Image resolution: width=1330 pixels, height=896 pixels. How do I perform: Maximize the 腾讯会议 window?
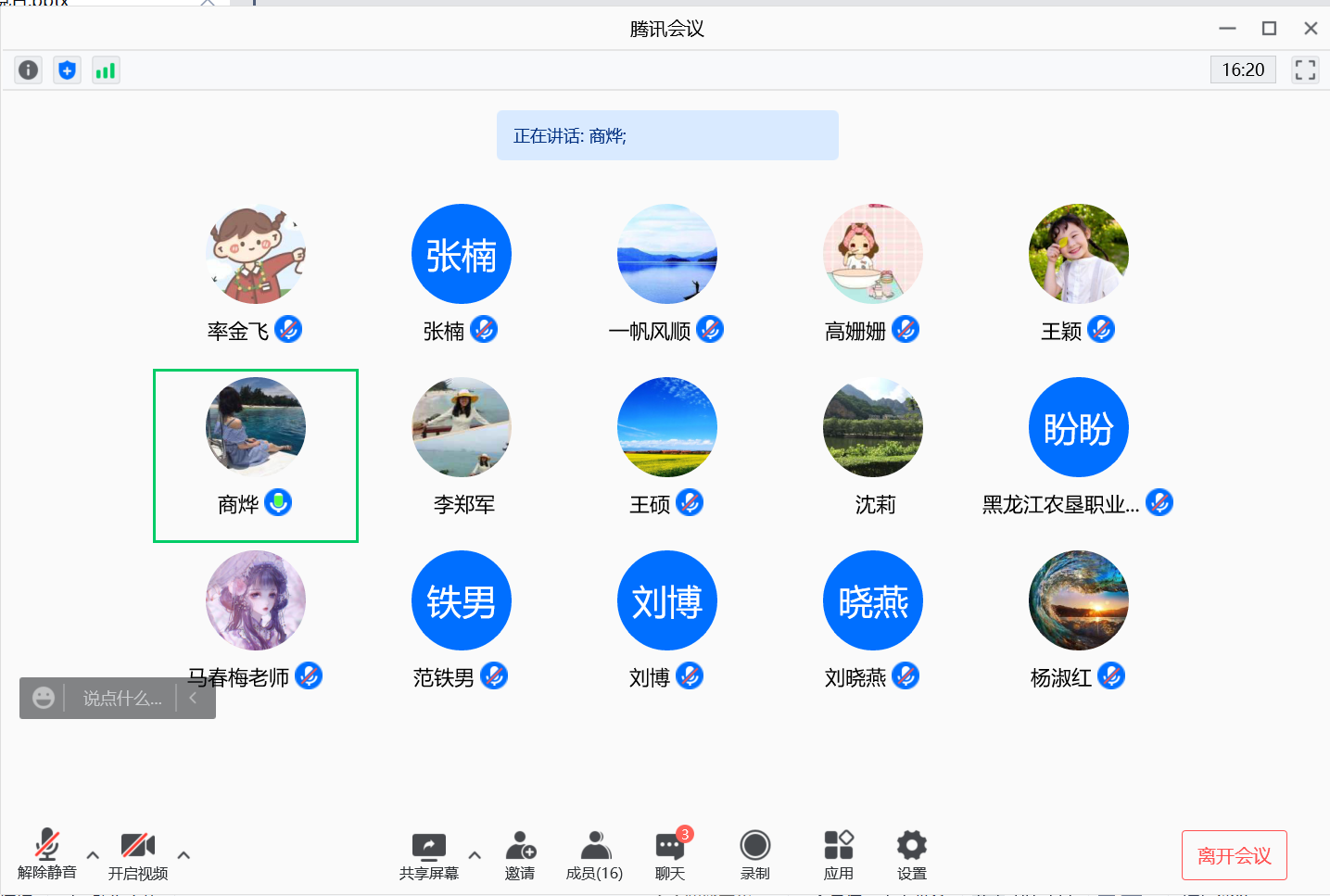coord(1269,28)
